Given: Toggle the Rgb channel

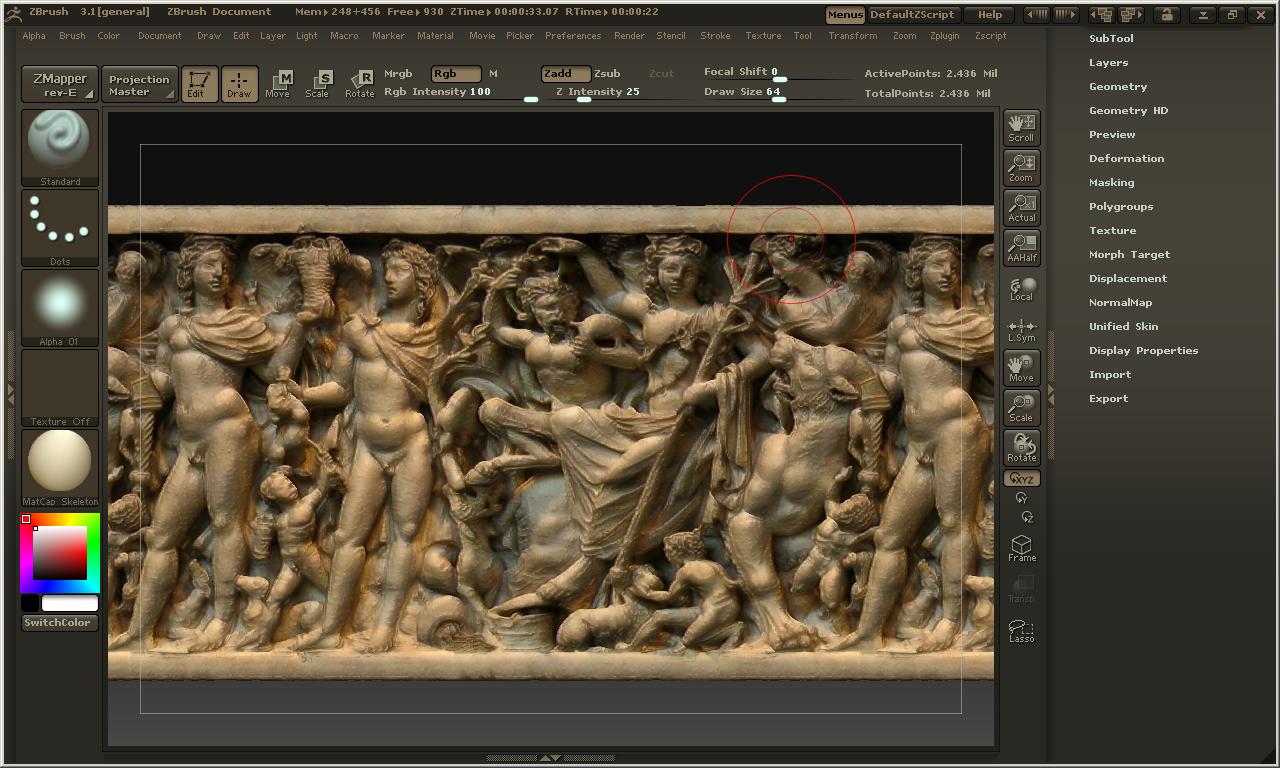Looking at the screenshot, I should (x=456, y=74).
